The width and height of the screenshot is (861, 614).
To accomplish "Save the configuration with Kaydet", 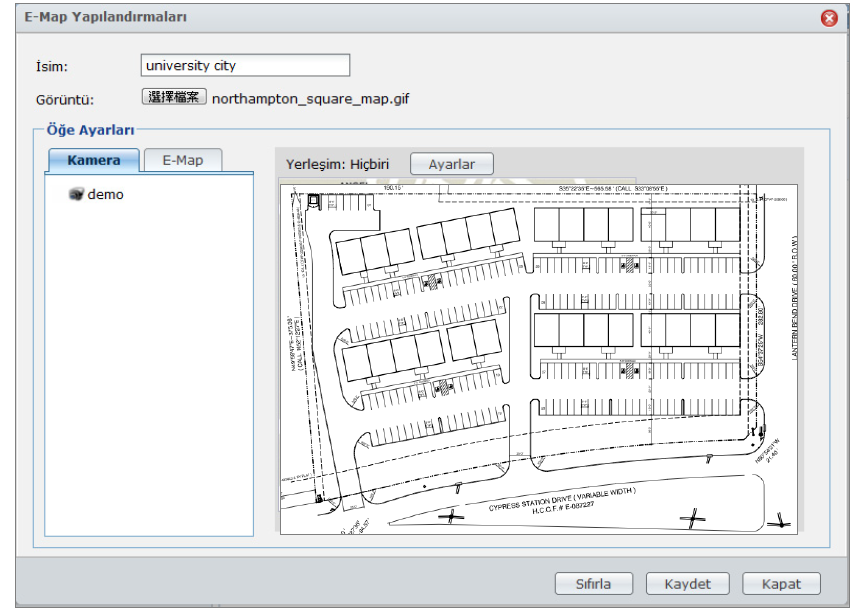I will pos(686,584).
